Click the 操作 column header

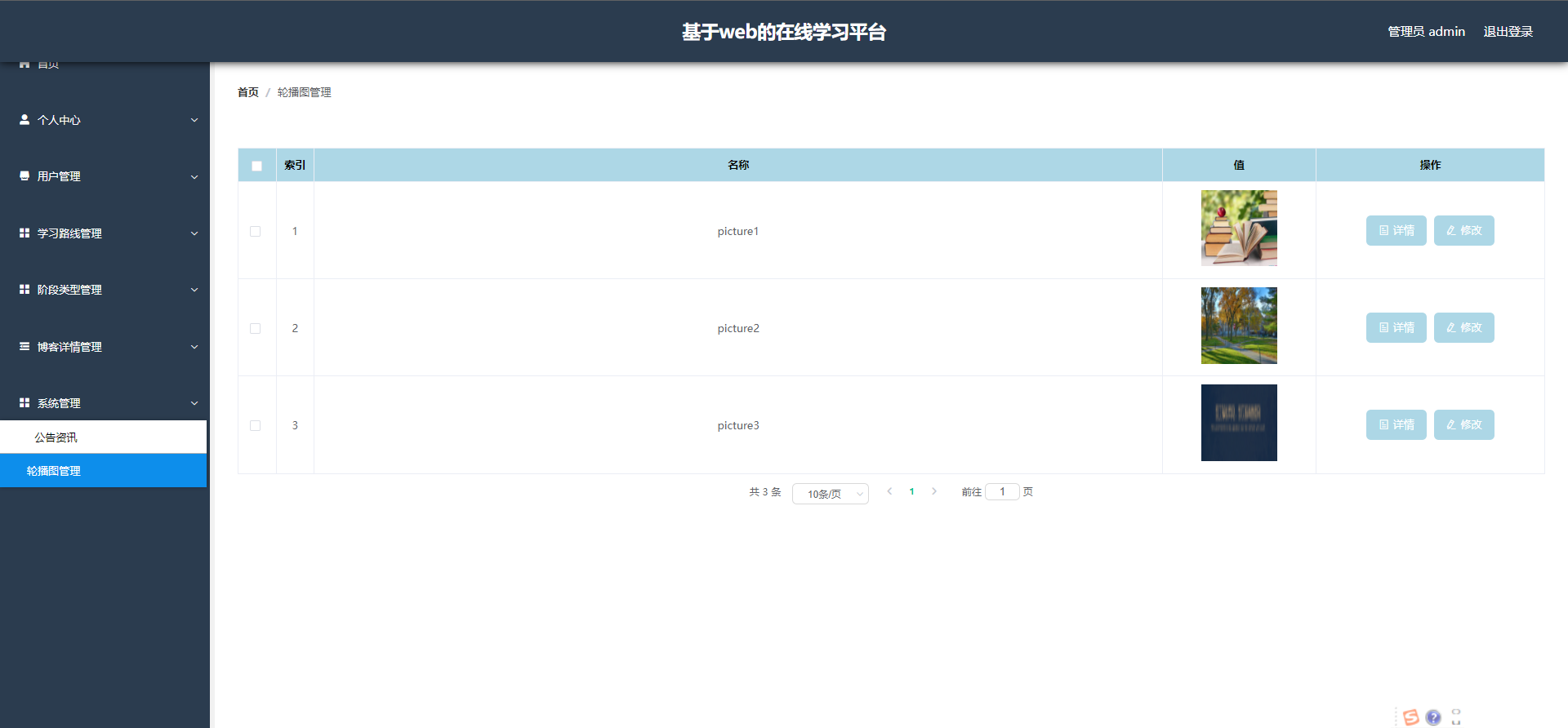pos(1430,165)
